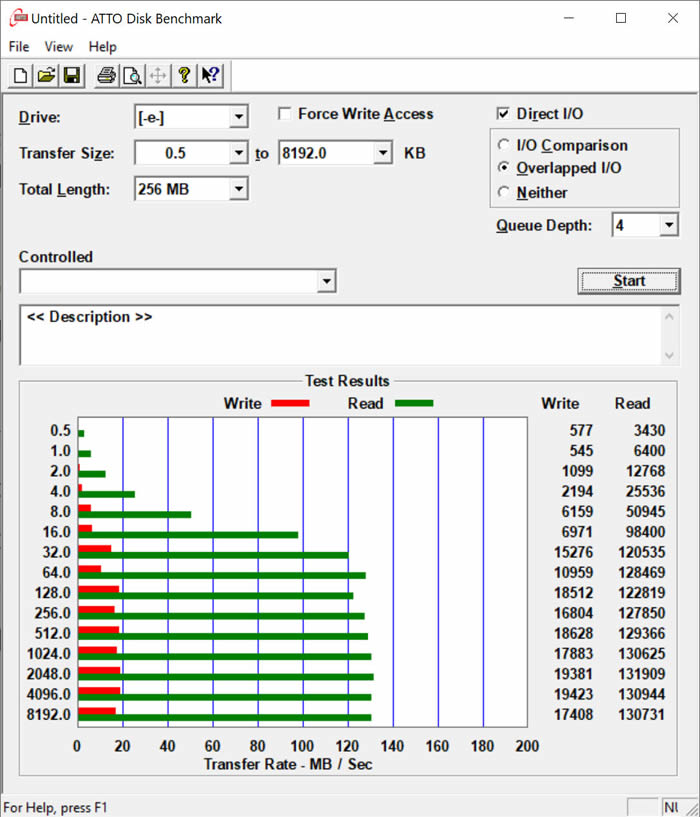Viewport: 700px width, 817px height.
Task: Click the description box scroll up arrow
Action: (x=670, y=317)
